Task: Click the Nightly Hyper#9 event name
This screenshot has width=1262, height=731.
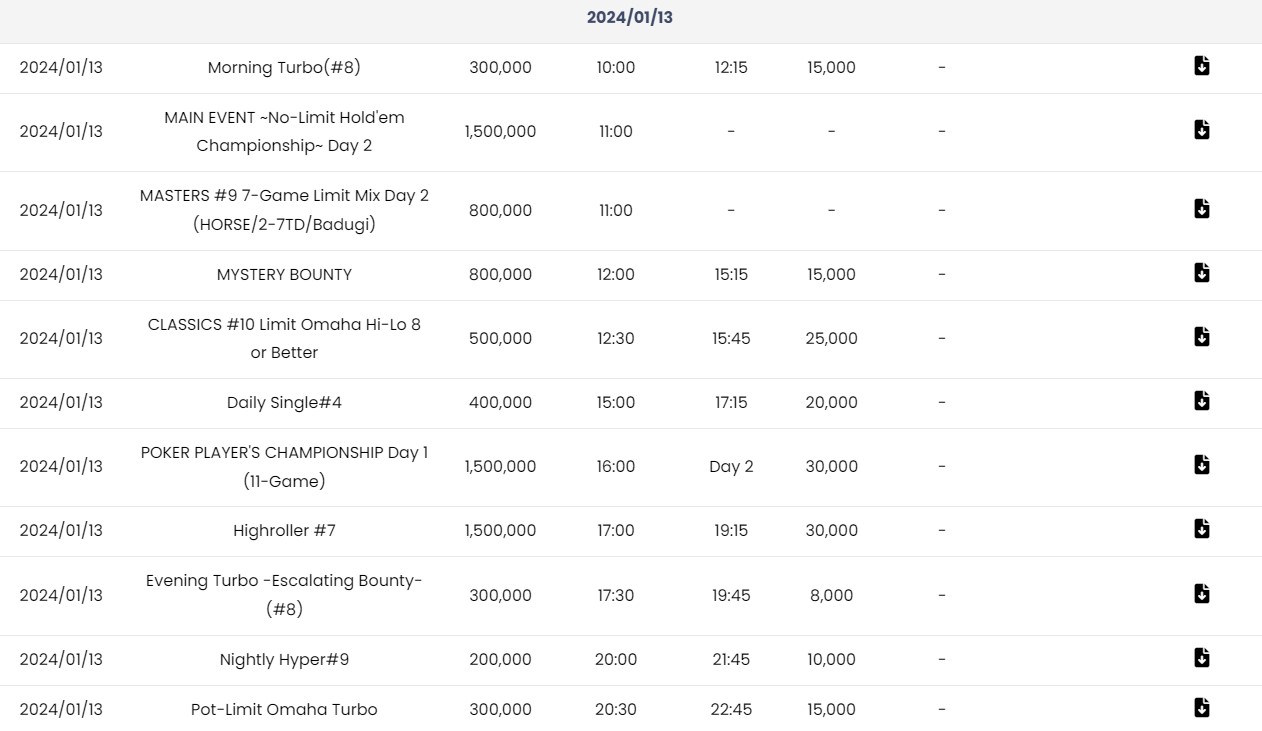Action: pyautogui.click(x=284, y=659)
